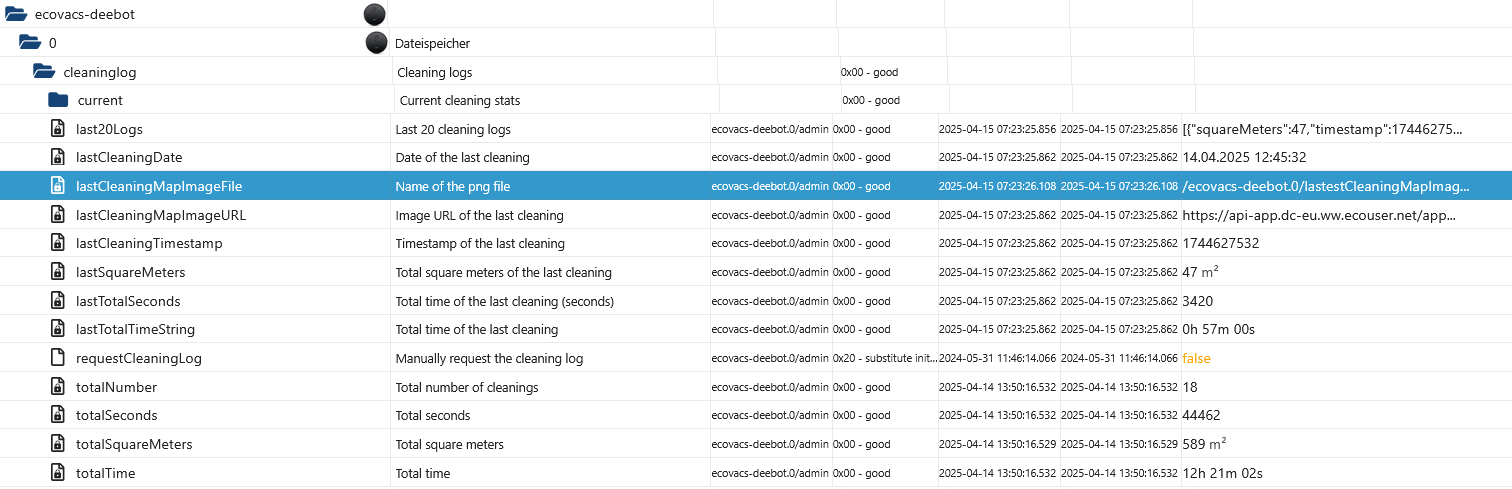Click ecovacs-deebot.0/admin on the totalTime row
The image size is (1512, 489).
770,473
